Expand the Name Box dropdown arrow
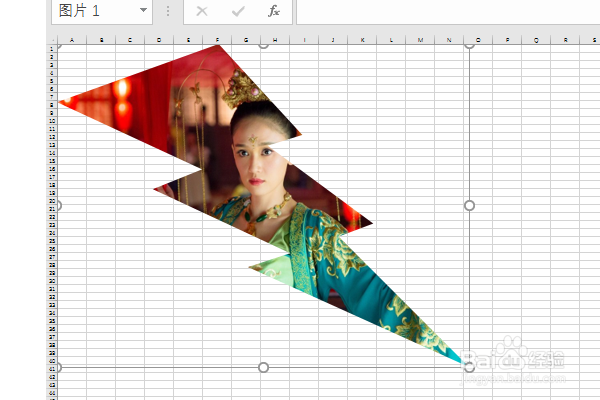The image size is (600, 400). click(x=143, y=10)
